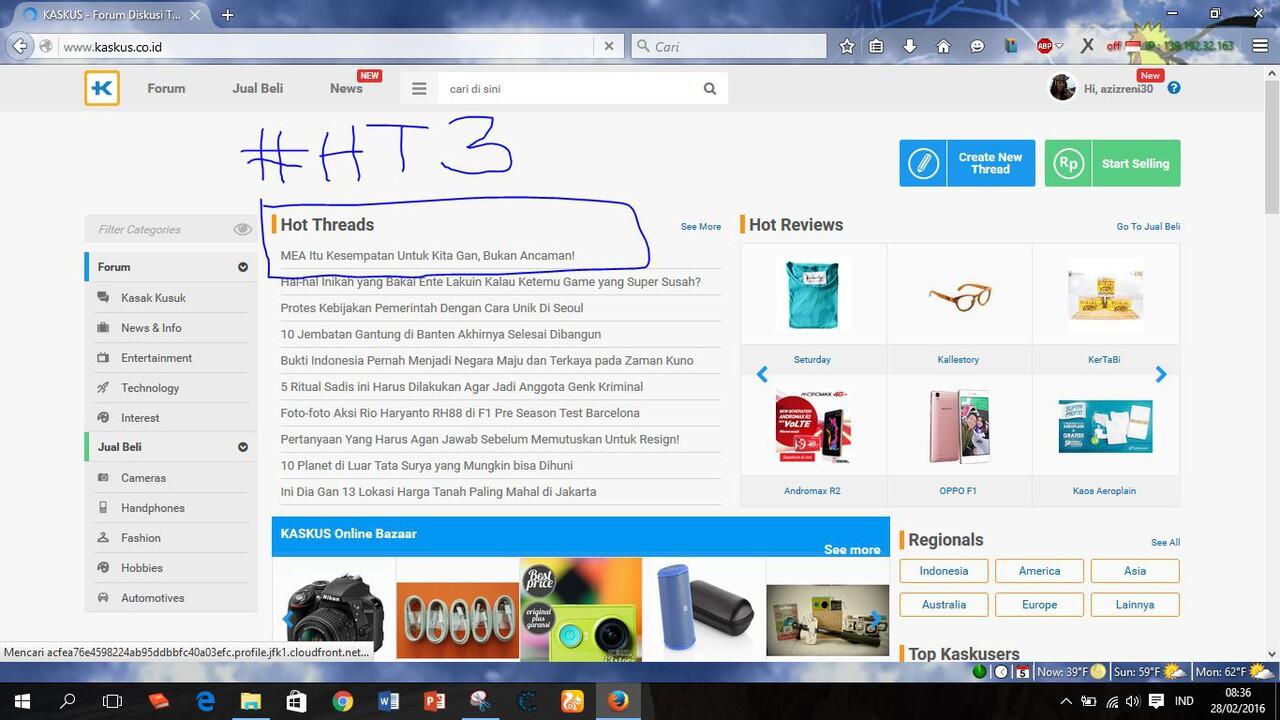
Task: Click the search magnifier in cari di sini
Action: [x=710, y=89]
